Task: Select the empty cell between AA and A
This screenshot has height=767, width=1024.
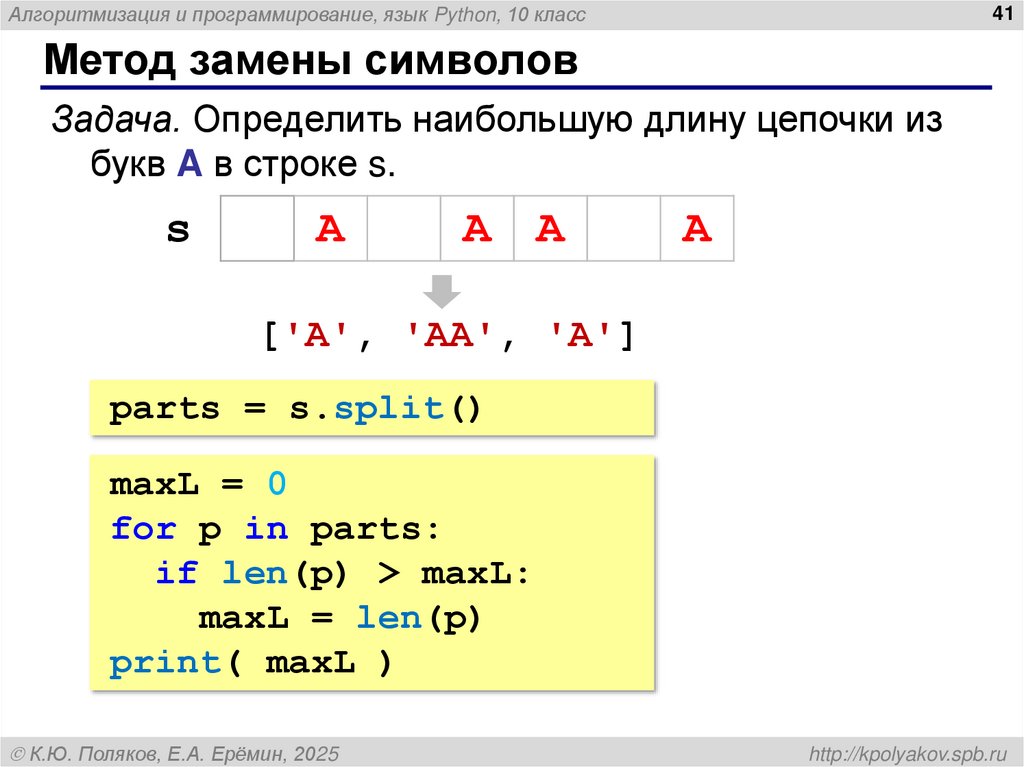Action: (x=624, y=229)
